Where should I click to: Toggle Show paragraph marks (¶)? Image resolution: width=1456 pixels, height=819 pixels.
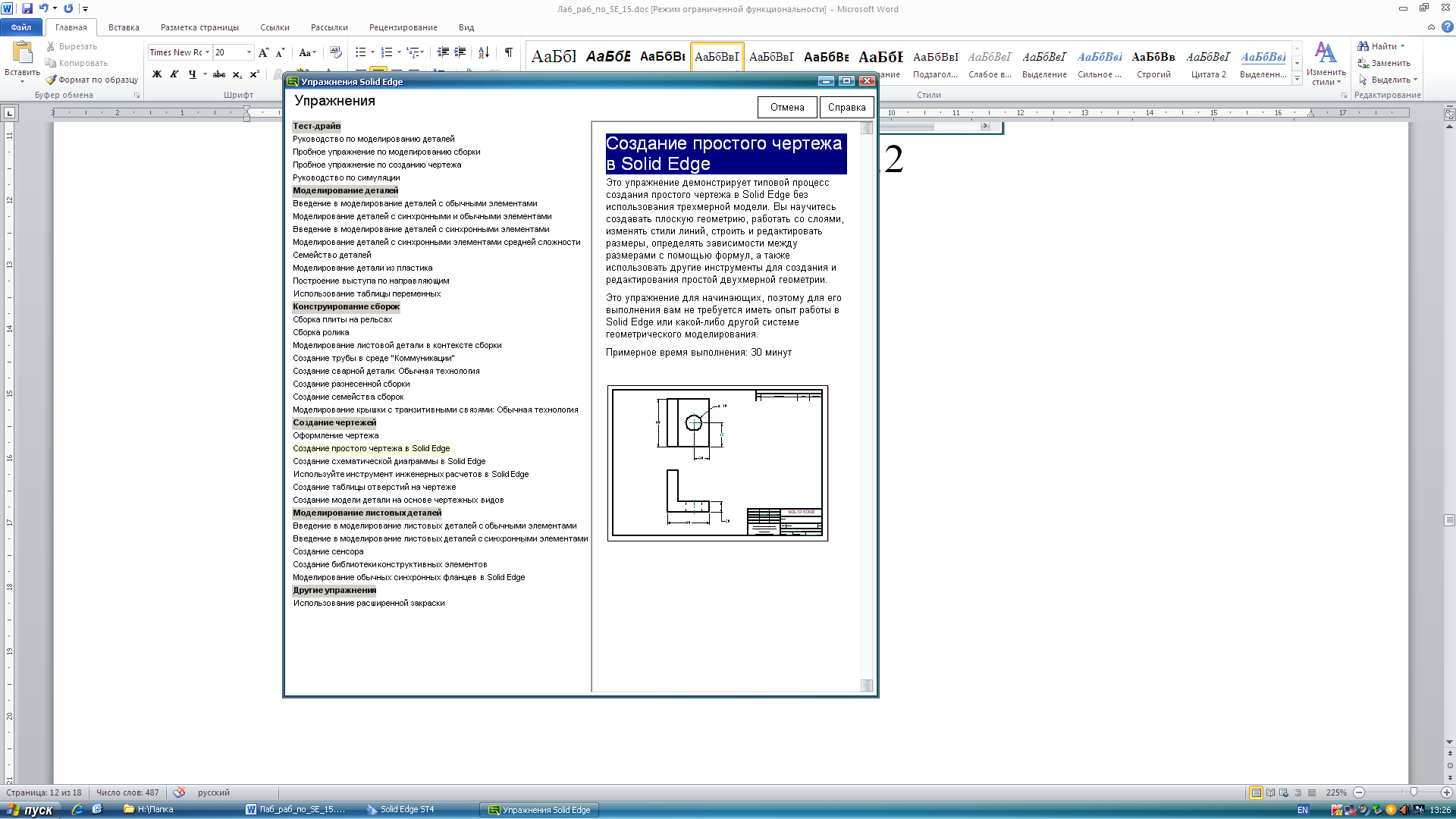(509, 52)
